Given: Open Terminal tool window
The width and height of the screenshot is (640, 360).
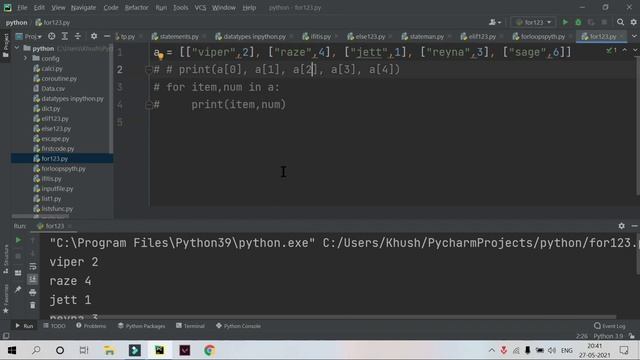Looking at the screenshot, I should (x=190, y=326).
